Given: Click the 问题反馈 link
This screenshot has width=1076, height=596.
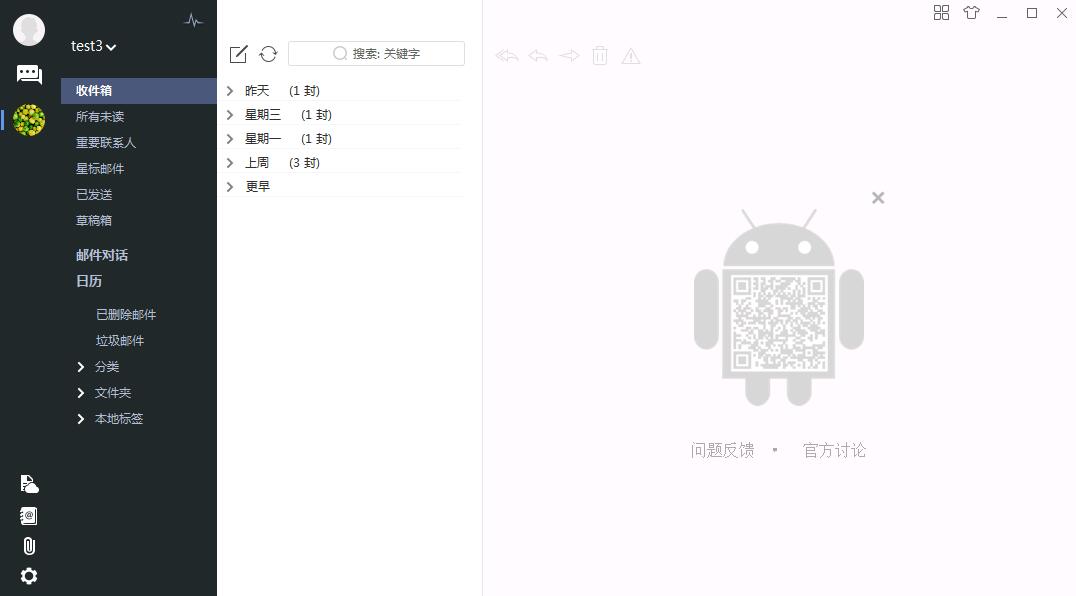Looking at the screenshot, I should point(723,451).
